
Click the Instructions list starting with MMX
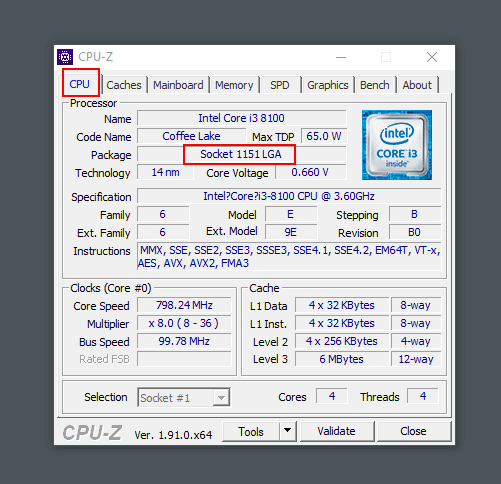pos(289,256)
